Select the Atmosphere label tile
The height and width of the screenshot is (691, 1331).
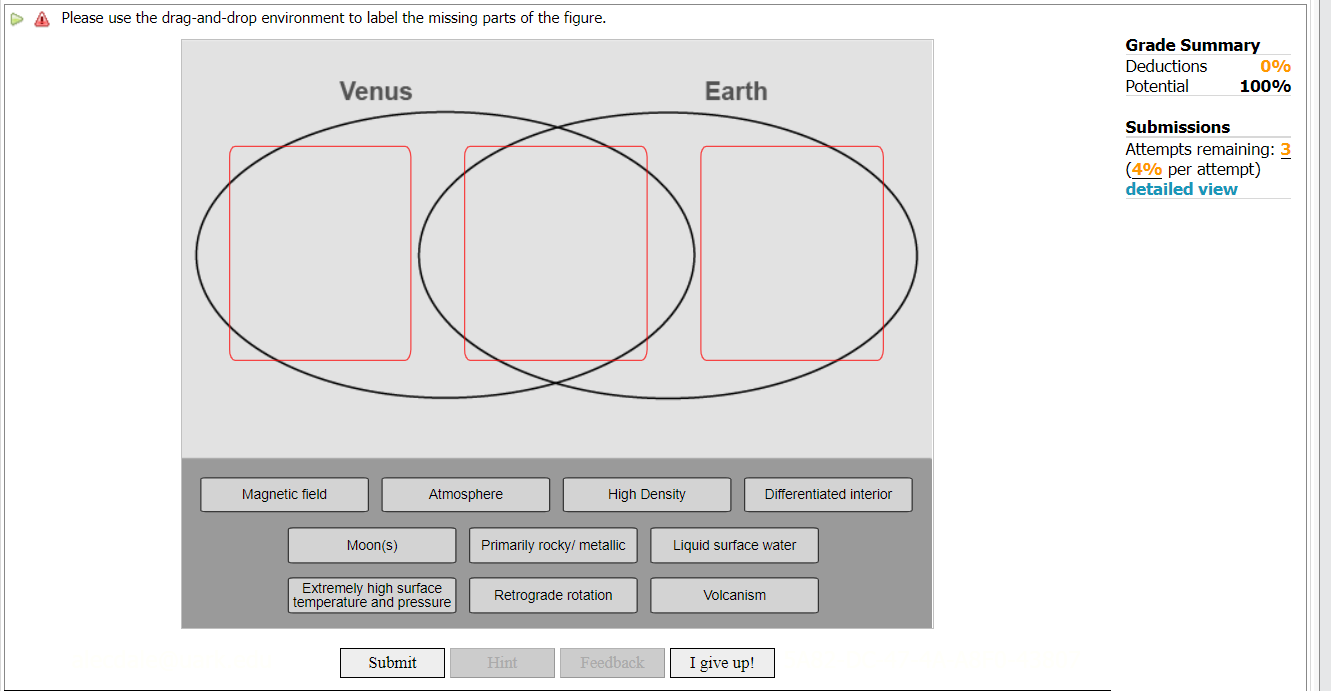[465, 494]
